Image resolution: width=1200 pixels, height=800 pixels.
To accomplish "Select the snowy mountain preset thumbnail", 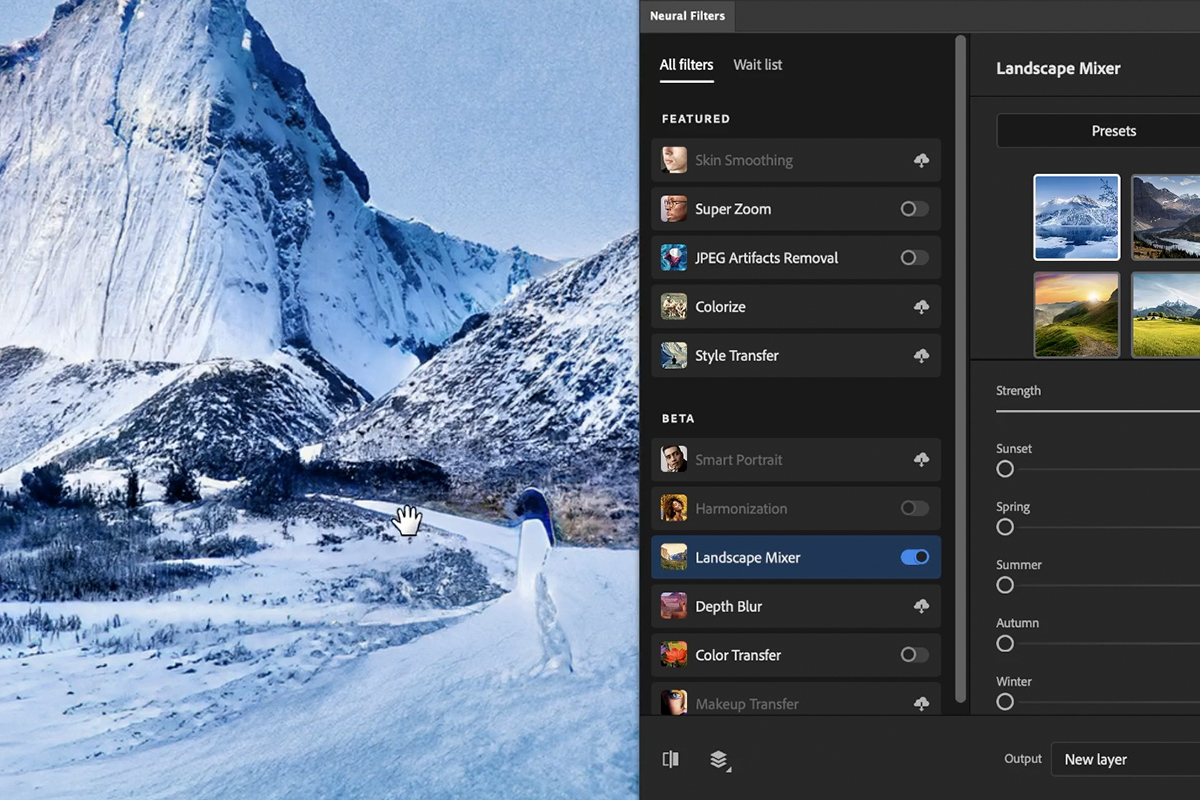I will click(1076, 217).
